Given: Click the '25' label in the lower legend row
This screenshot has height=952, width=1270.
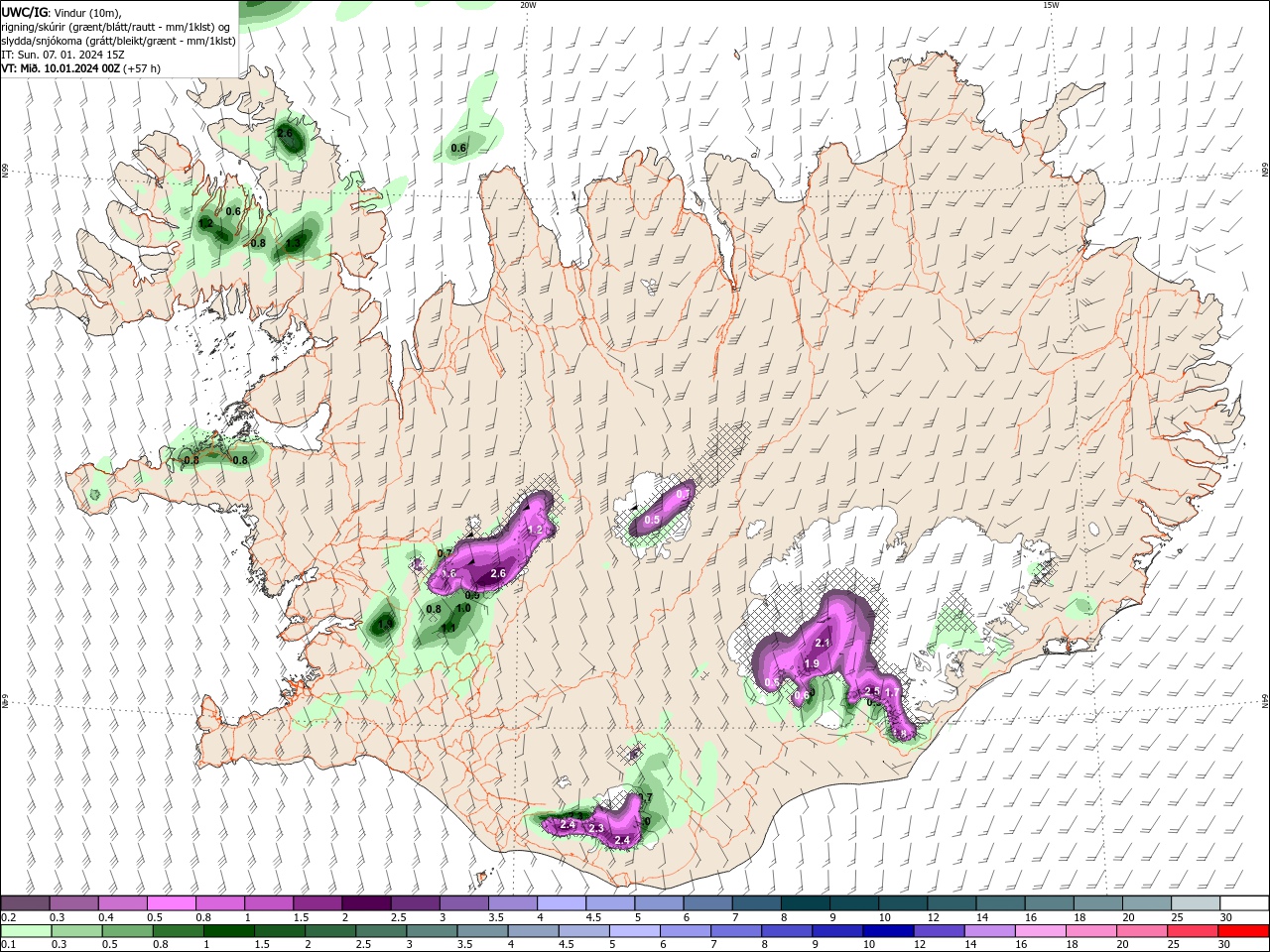Looking at the screenshot, I should (1173, 945).
